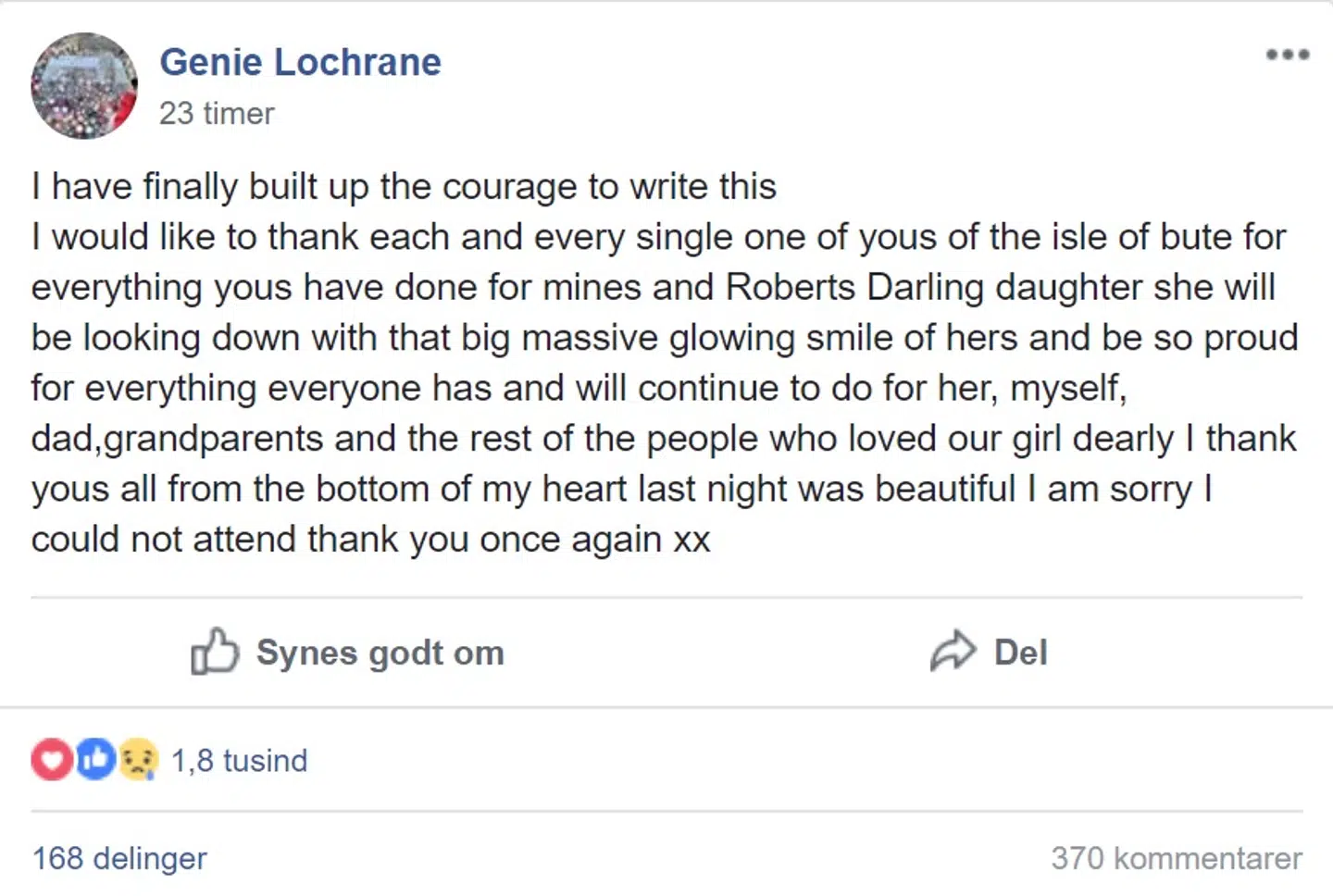Viewport: 1333px width, 896px height.
Task: Click the 23 timer post timestamp
Action: (x=217, y=113)
